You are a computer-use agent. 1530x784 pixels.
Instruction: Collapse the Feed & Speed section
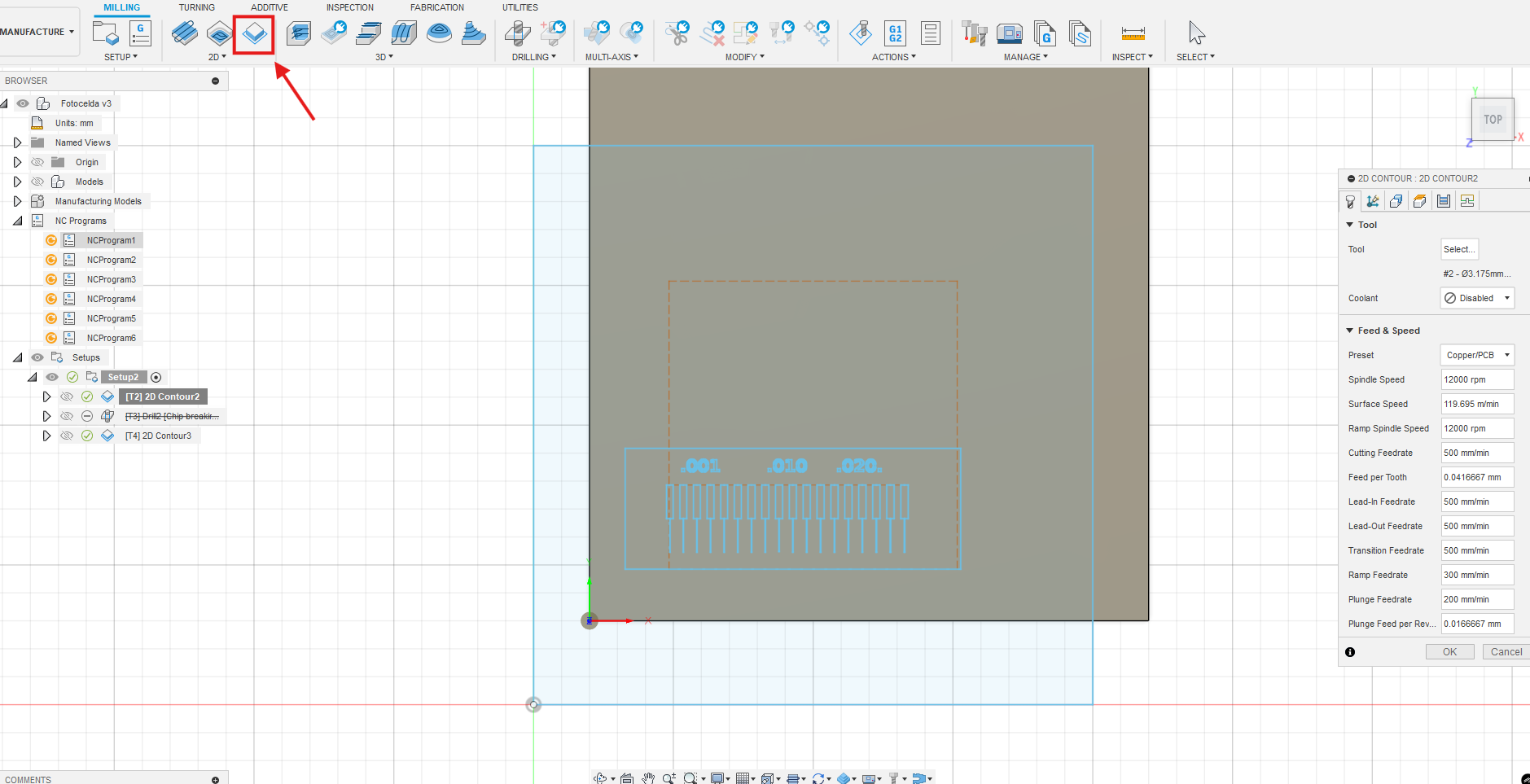tap(1350, 331)
